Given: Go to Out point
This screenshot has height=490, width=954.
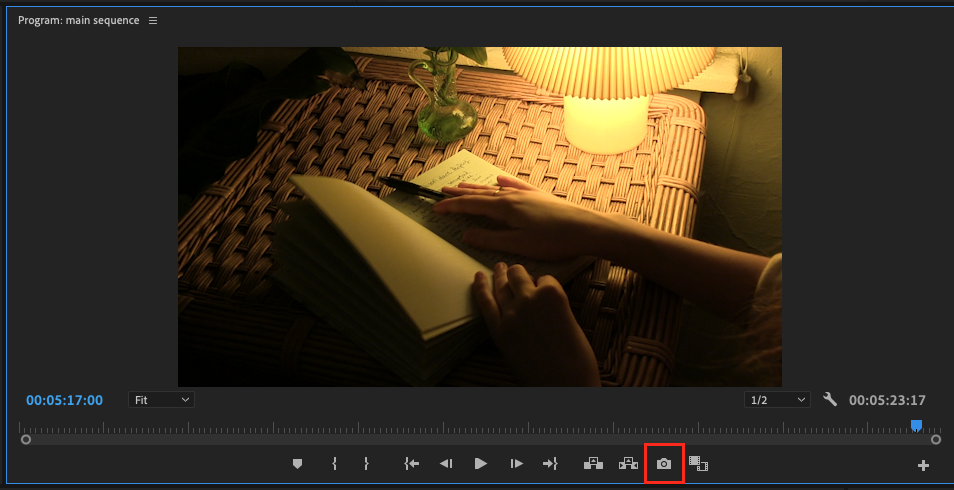Looking at the screenshot, I should click(550, 464).
